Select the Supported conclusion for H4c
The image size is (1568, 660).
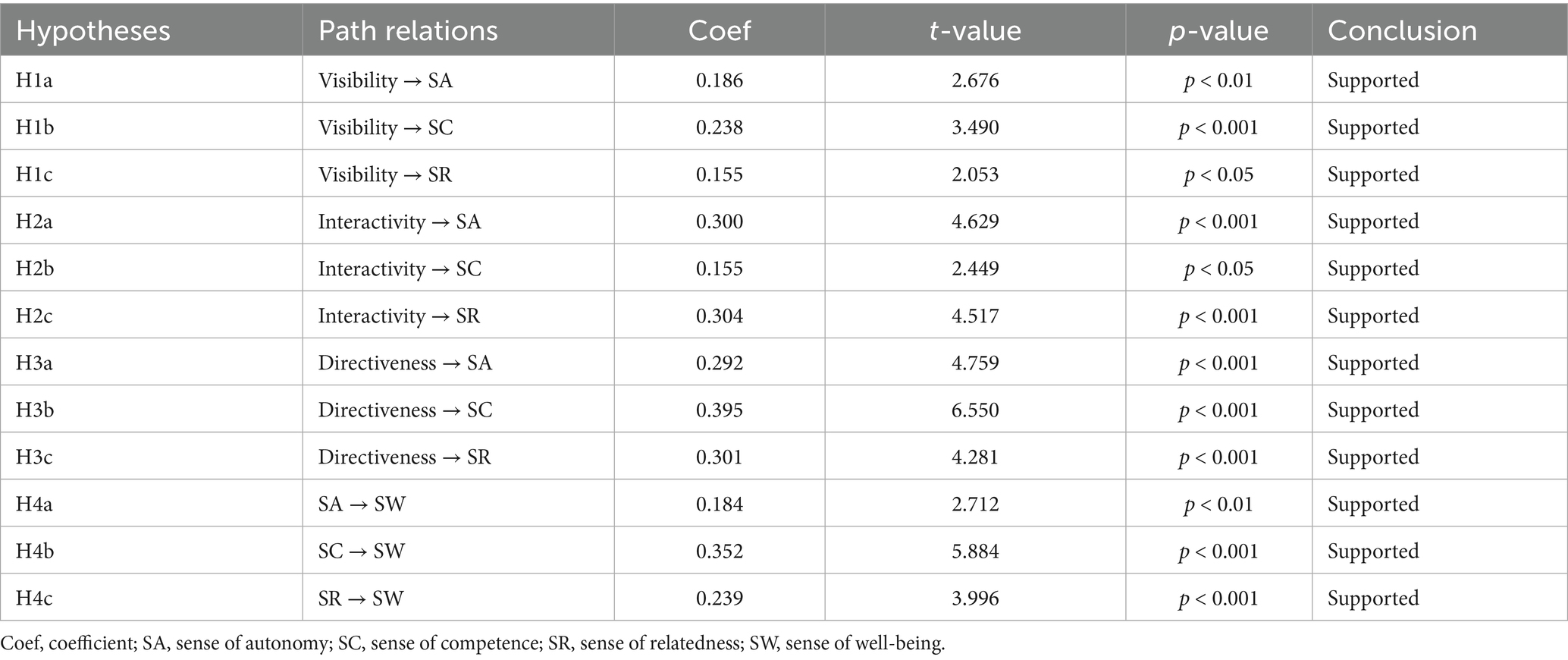tap(1373, 598)
